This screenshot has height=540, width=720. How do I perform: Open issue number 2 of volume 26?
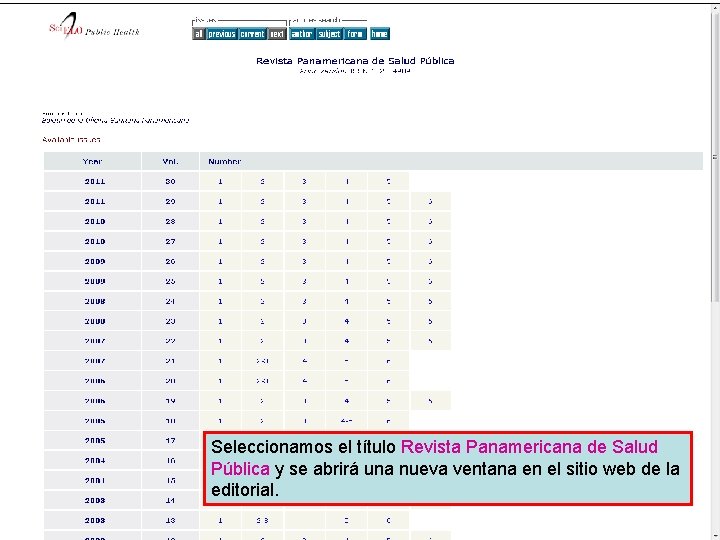(x=262, y=261)
